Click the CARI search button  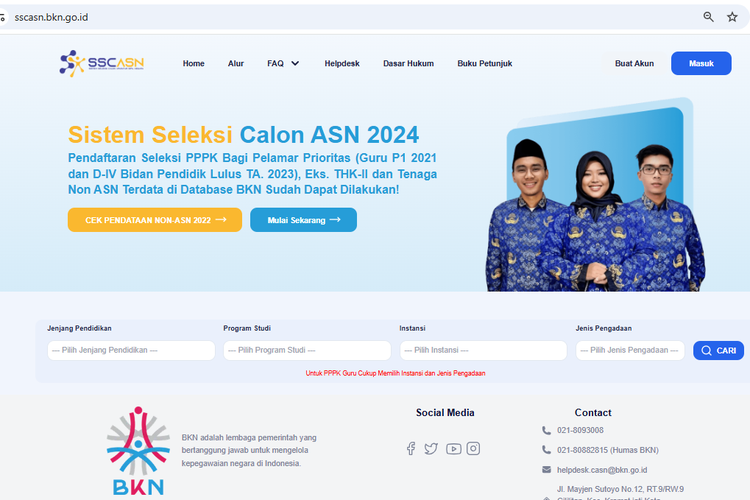click(718, 350)
